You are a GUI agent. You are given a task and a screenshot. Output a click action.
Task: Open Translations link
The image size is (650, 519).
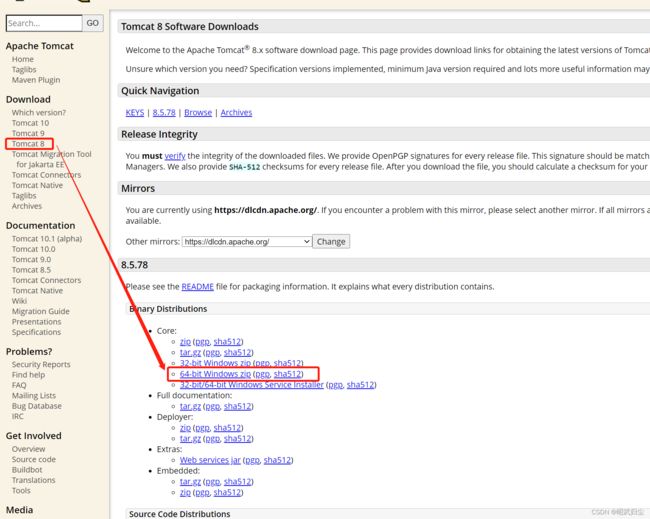34,480
